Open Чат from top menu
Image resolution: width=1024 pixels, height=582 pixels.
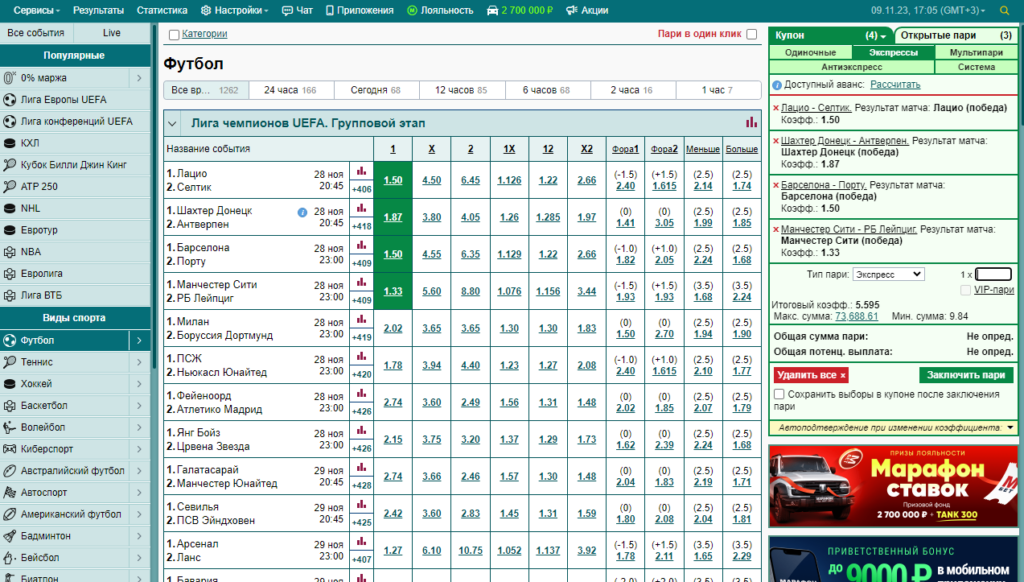[297, 10]
